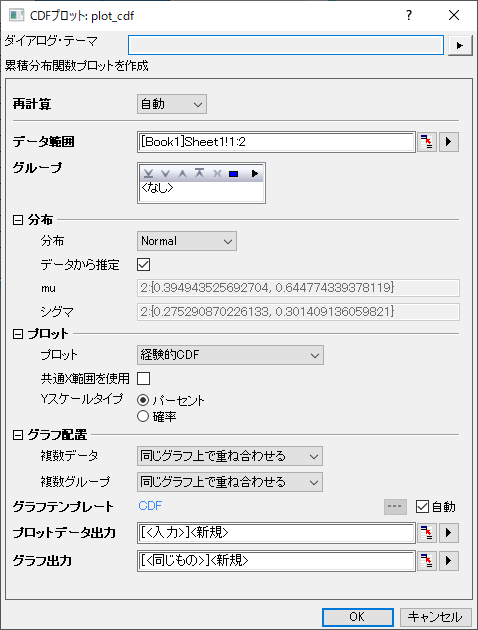
Task: Click move-to-bottom icon in グループ toolbar
Action: pos(149,174)
